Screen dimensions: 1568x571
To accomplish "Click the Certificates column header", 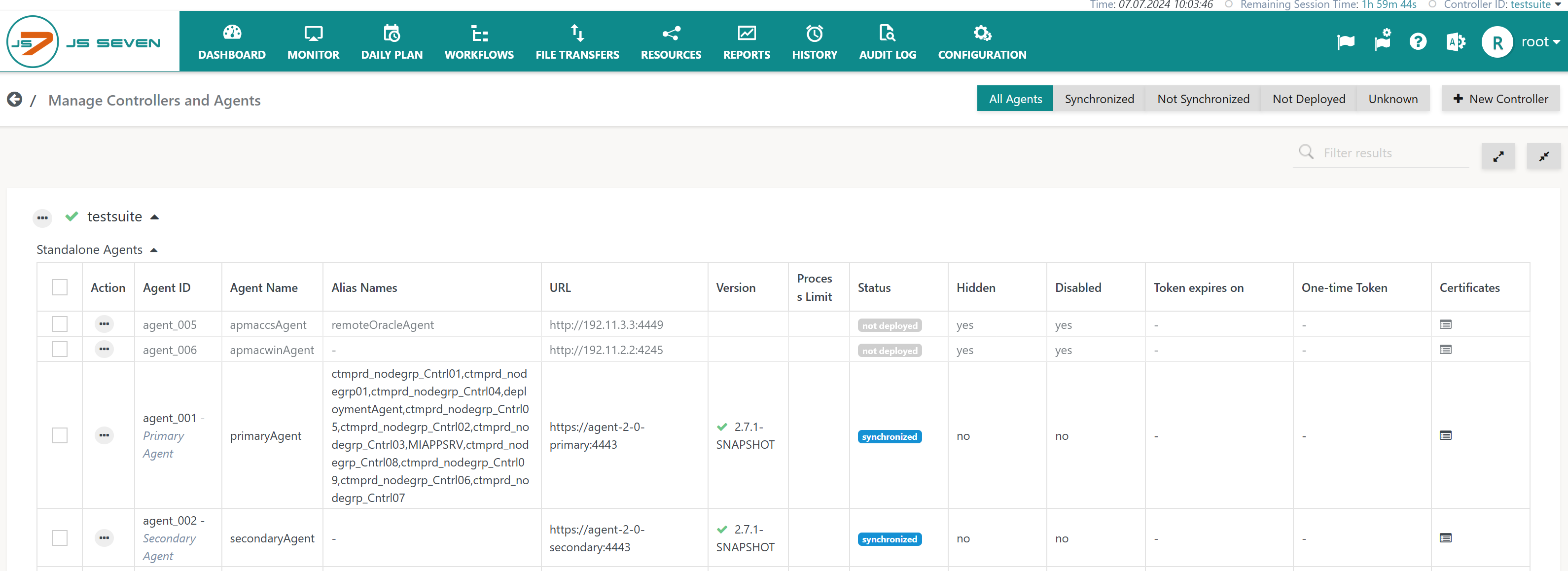I will (x=1469, y=287).
